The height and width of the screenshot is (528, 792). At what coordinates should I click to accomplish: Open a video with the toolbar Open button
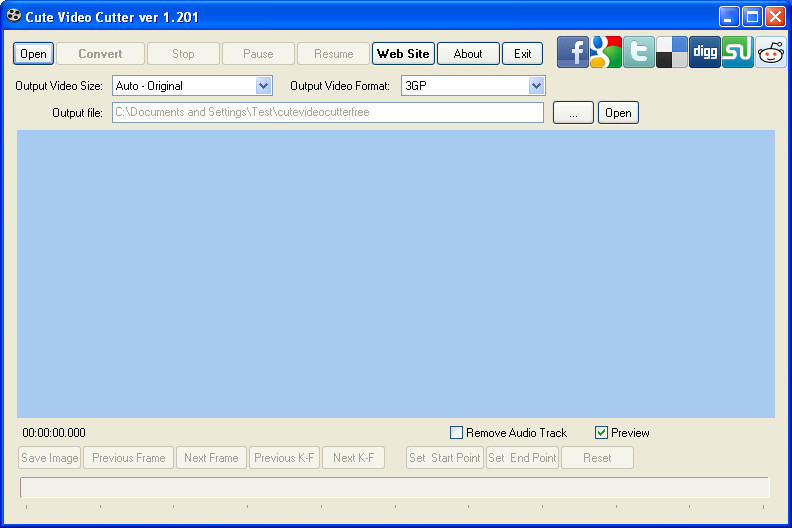pyautogui.click(x=33, y=54)
